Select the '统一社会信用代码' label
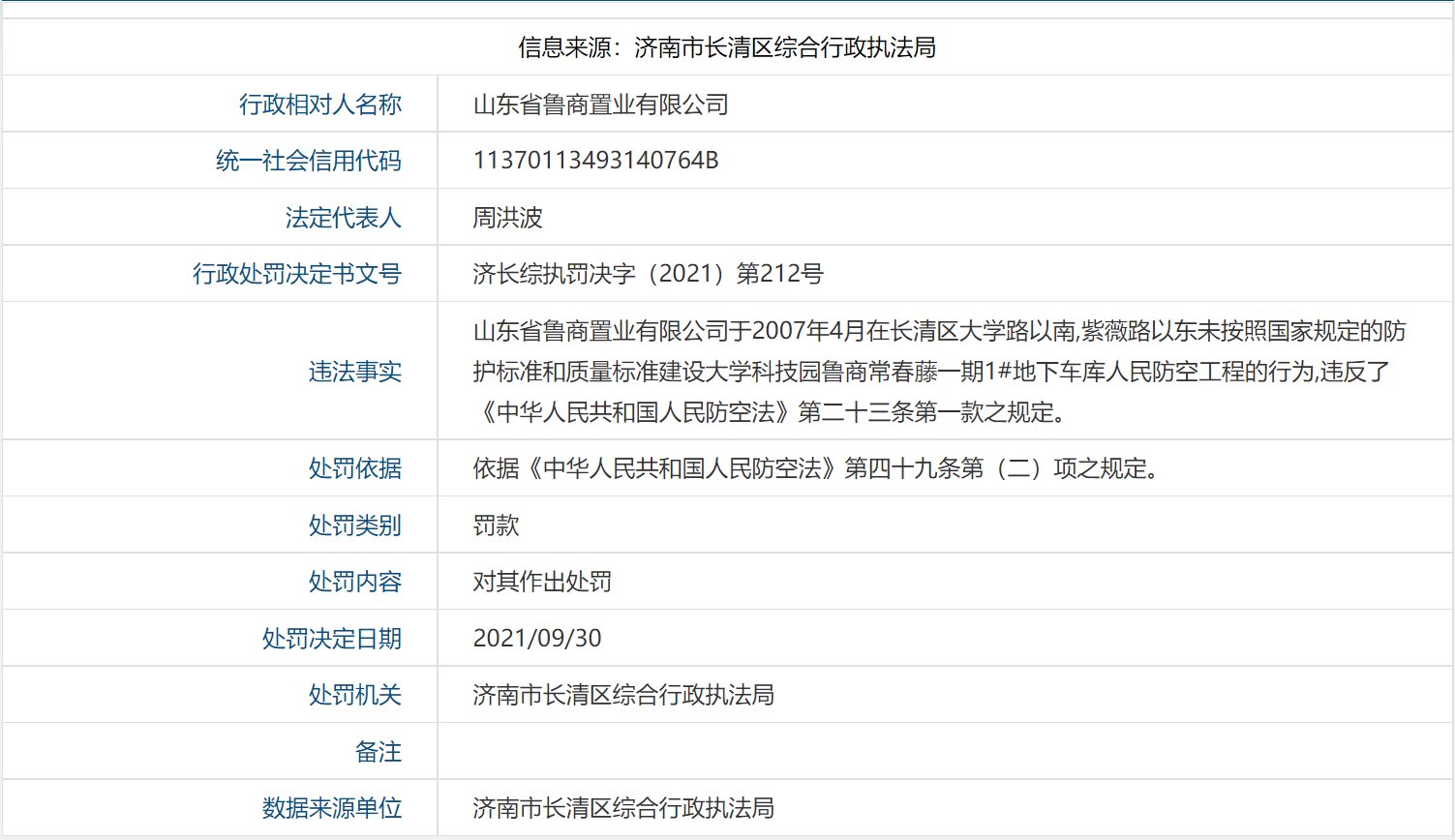 coord(309,161)
